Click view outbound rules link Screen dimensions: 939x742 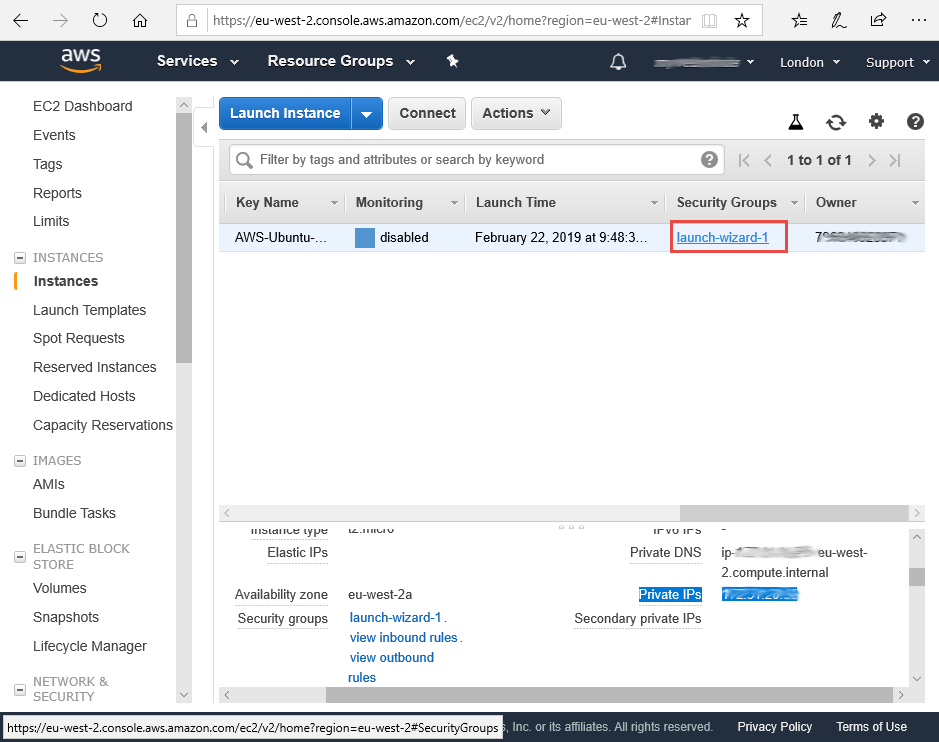pyautogui.click(x=391, y=668)
